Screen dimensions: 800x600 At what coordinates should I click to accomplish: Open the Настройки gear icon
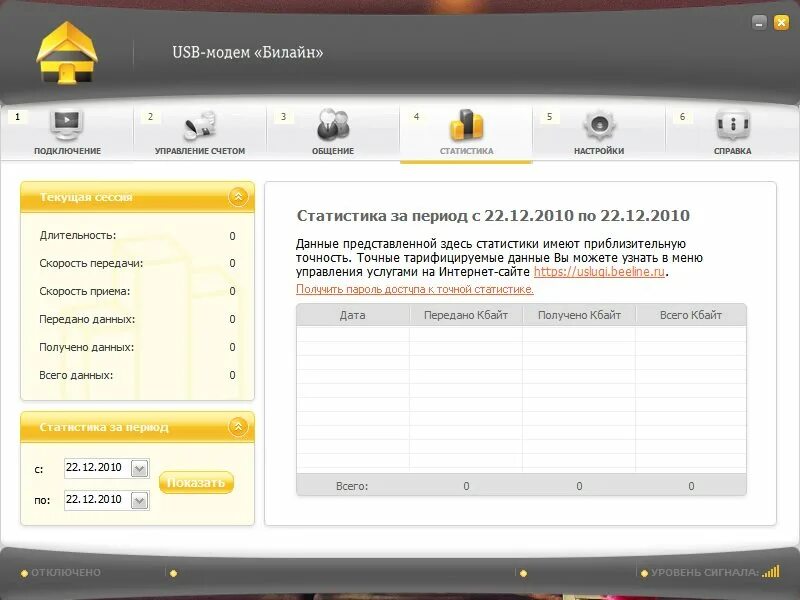(x=598, y=123)
